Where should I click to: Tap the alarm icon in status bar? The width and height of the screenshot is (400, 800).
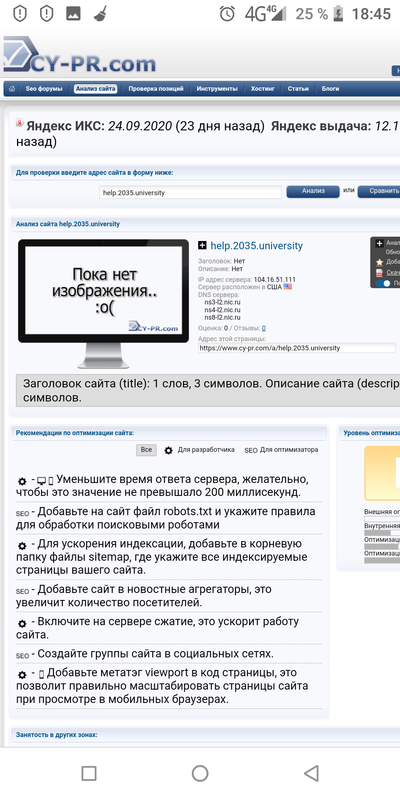(227, 14)
